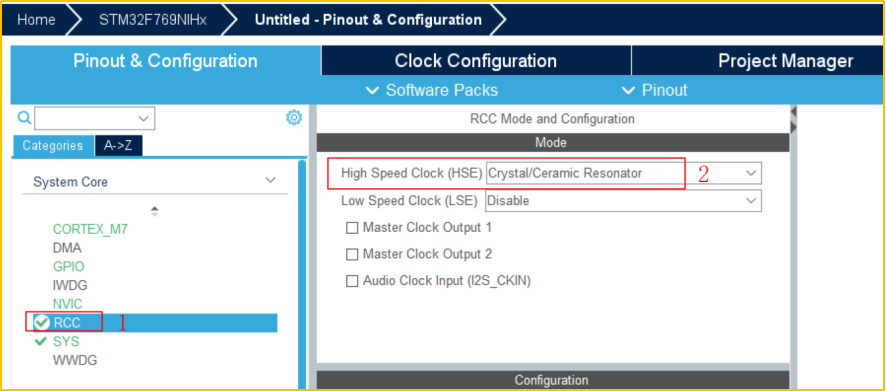Click the green checkmark beside SYS
Screen dimensions: 886x391
pyautogui.click(x=41, y=341)
